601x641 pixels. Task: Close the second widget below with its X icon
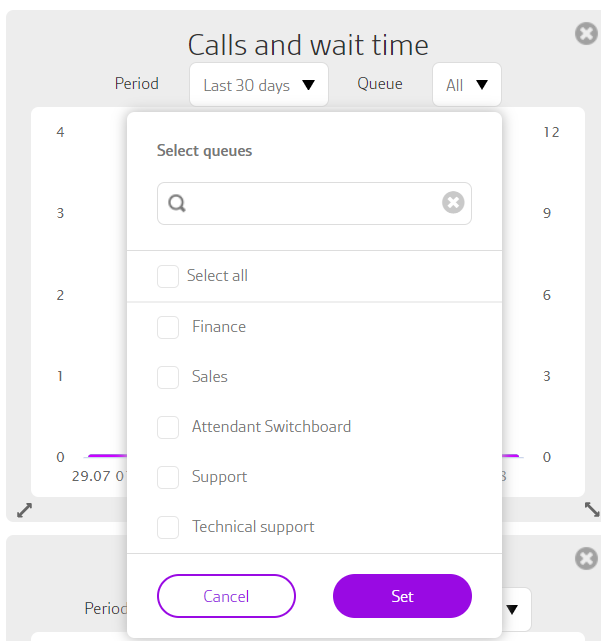pyautogui.click(x=586, y=558)
